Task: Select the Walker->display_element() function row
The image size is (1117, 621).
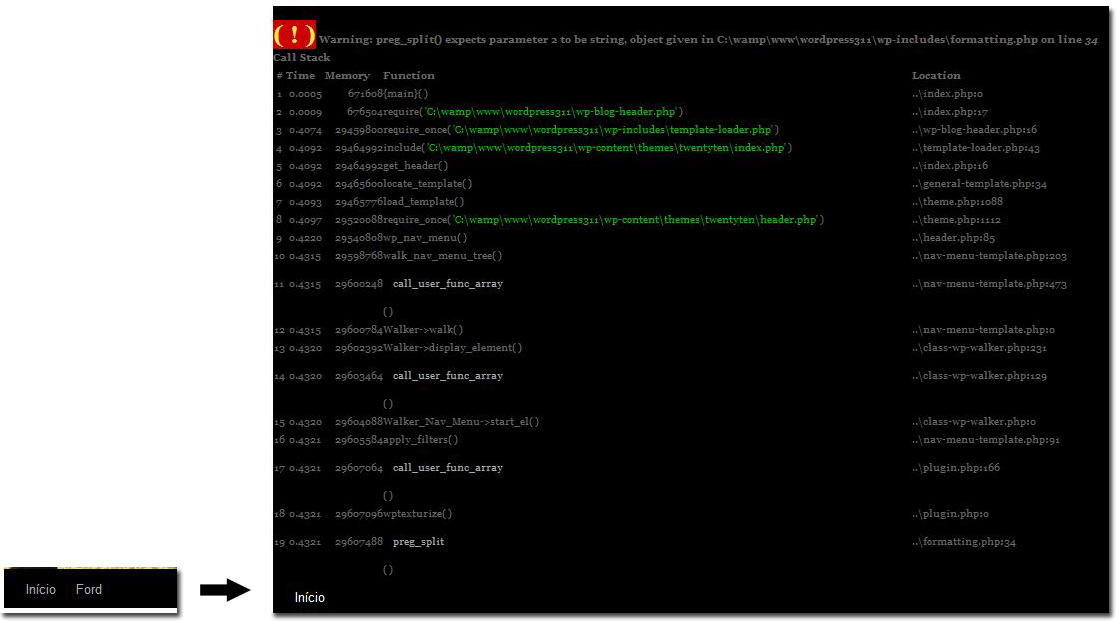Action: tap(452, 348)
